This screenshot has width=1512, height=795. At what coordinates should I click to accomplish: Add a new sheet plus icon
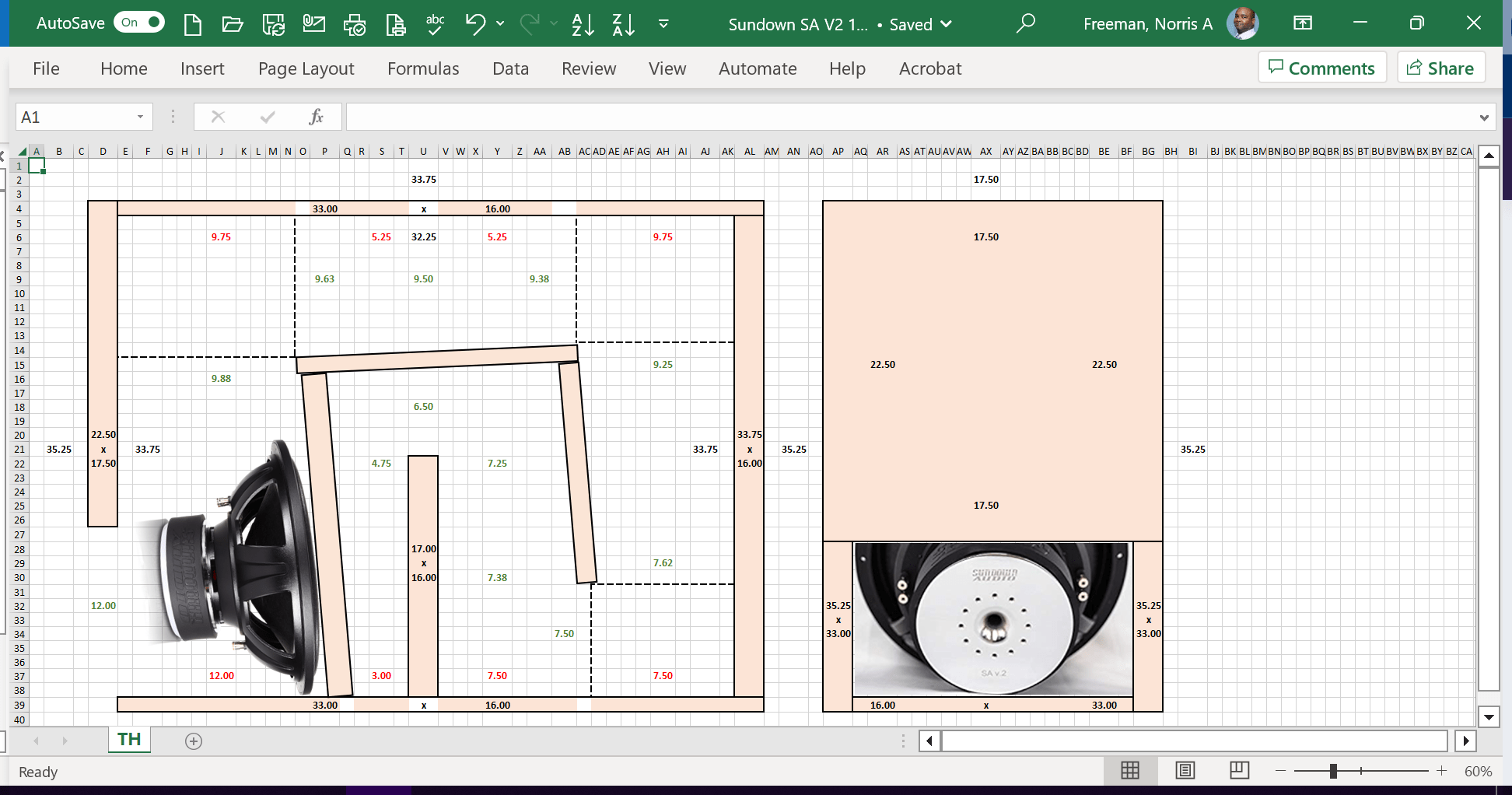click(194, 741)
